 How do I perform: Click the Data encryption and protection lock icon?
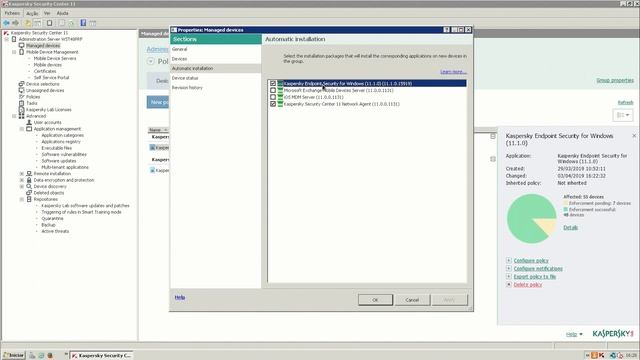point(29,180)
